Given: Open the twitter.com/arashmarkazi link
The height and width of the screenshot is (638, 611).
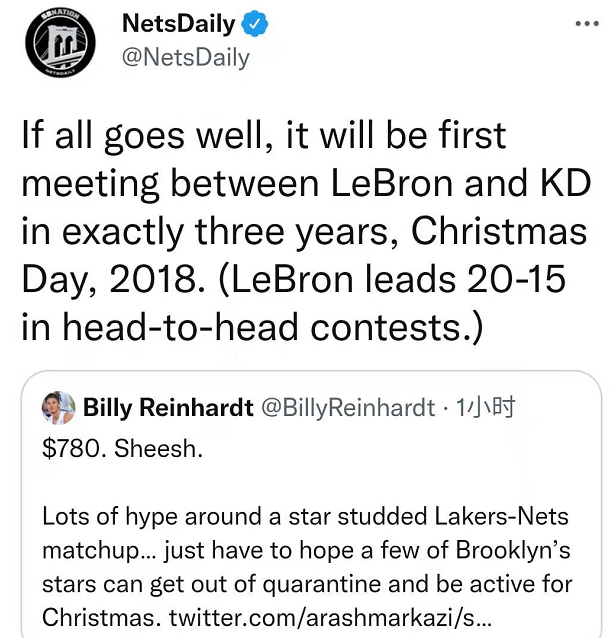Looking at the screenshot, I should 330,618.
